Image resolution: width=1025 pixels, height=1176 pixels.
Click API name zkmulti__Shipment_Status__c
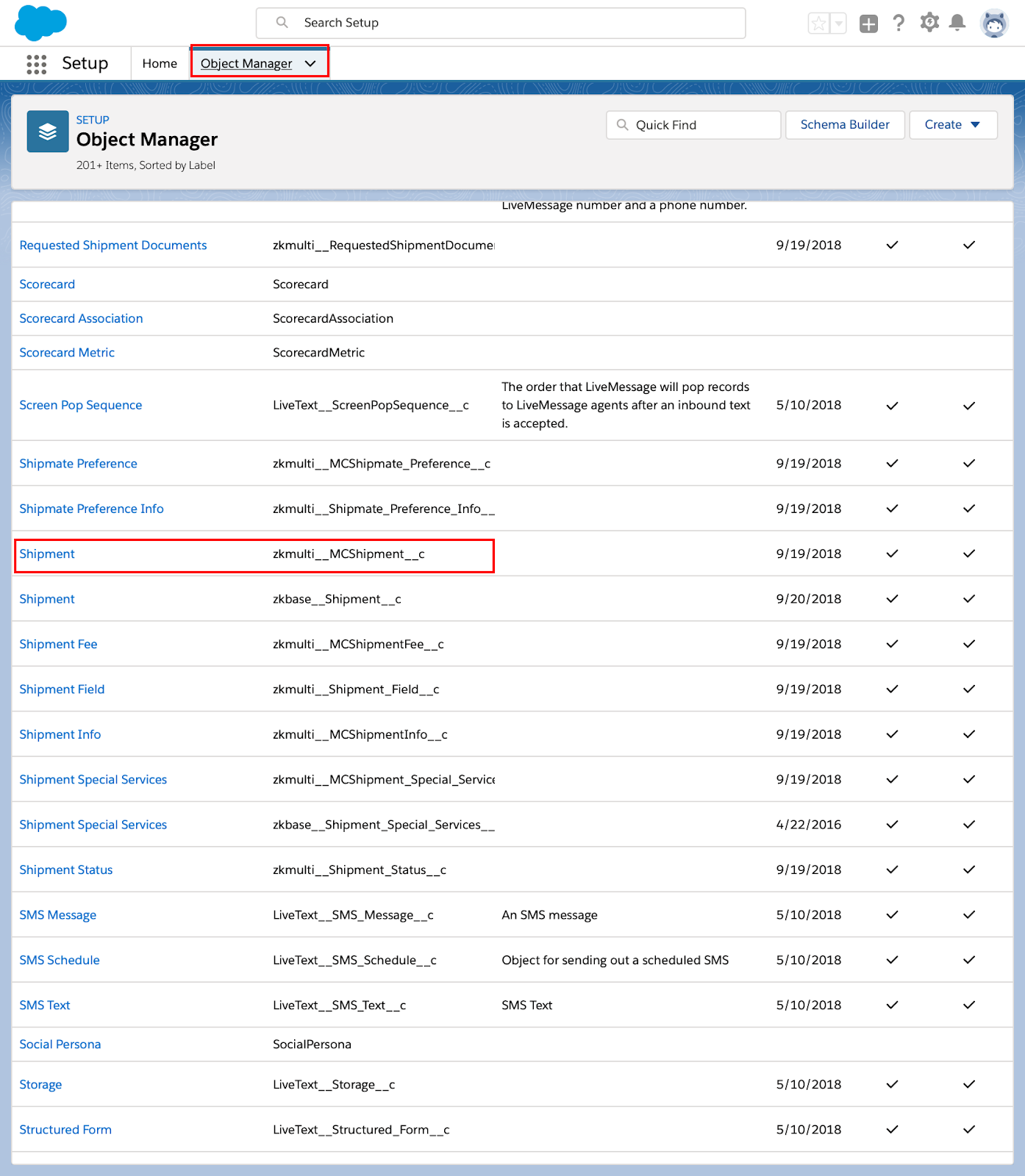coord(360,870)
